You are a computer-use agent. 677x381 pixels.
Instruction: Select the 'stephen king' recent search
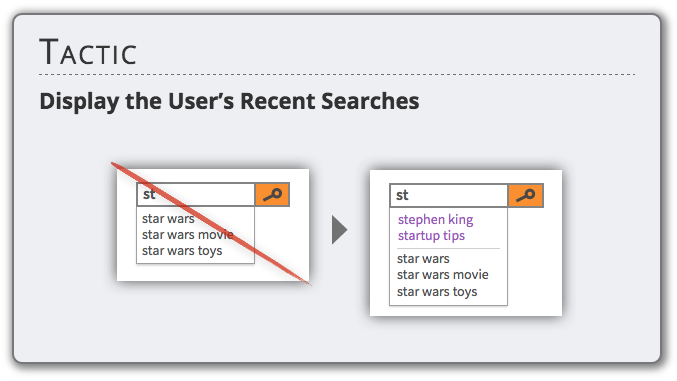pos(435,220)
